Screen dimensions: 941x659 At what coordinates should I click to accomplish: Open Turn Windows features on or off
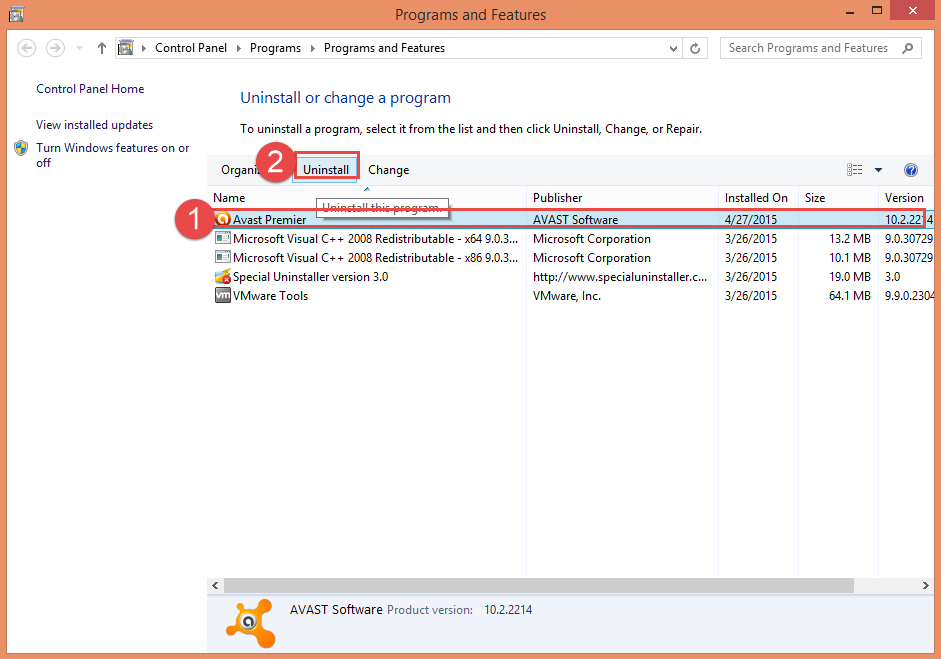coord(112,155)
